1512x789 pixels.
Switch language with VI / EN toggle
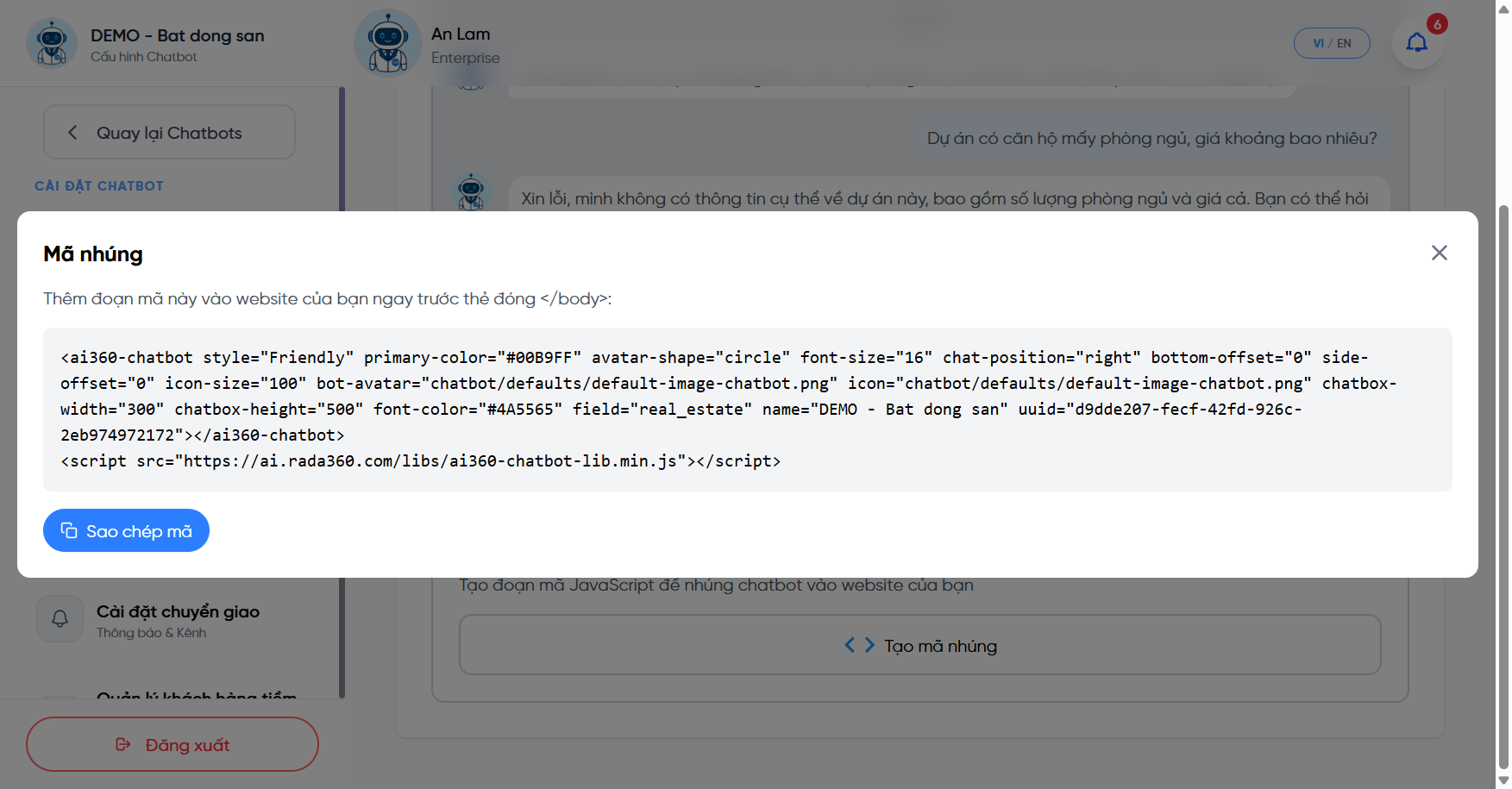[1332, 43]
